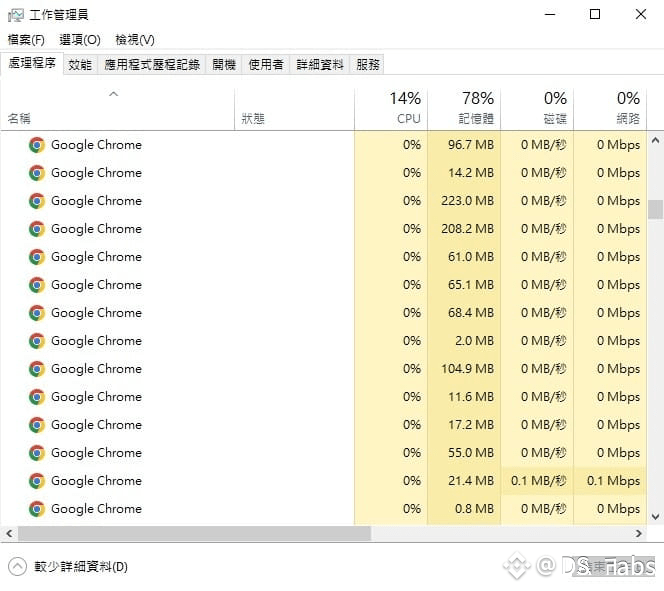Screen dimensions: 664x591
Task: Select memory cell 2.0 MB
Action: point(464,341)
